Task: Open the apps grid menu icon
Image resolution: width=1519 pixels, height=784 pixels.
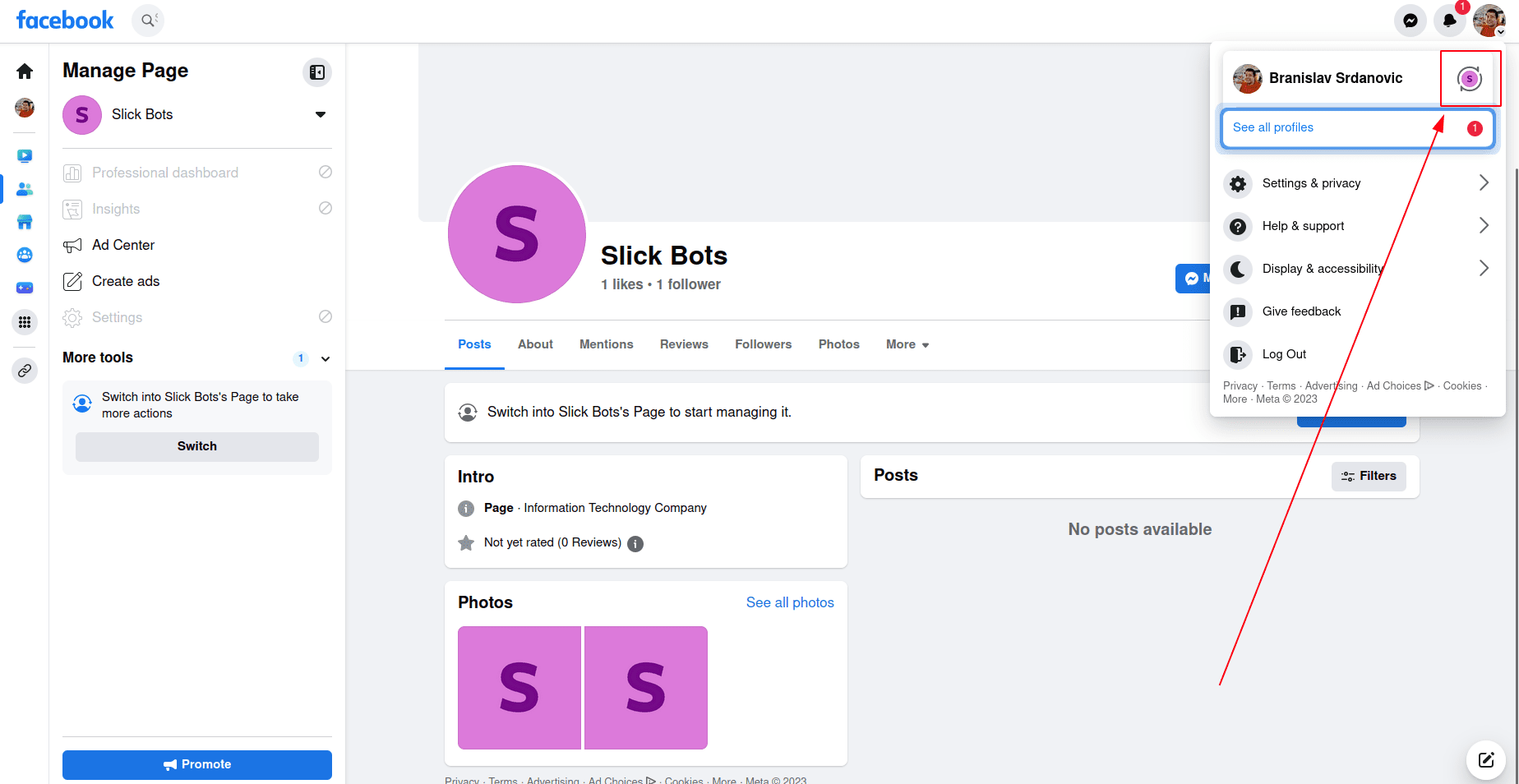Action: coord(25,322)
